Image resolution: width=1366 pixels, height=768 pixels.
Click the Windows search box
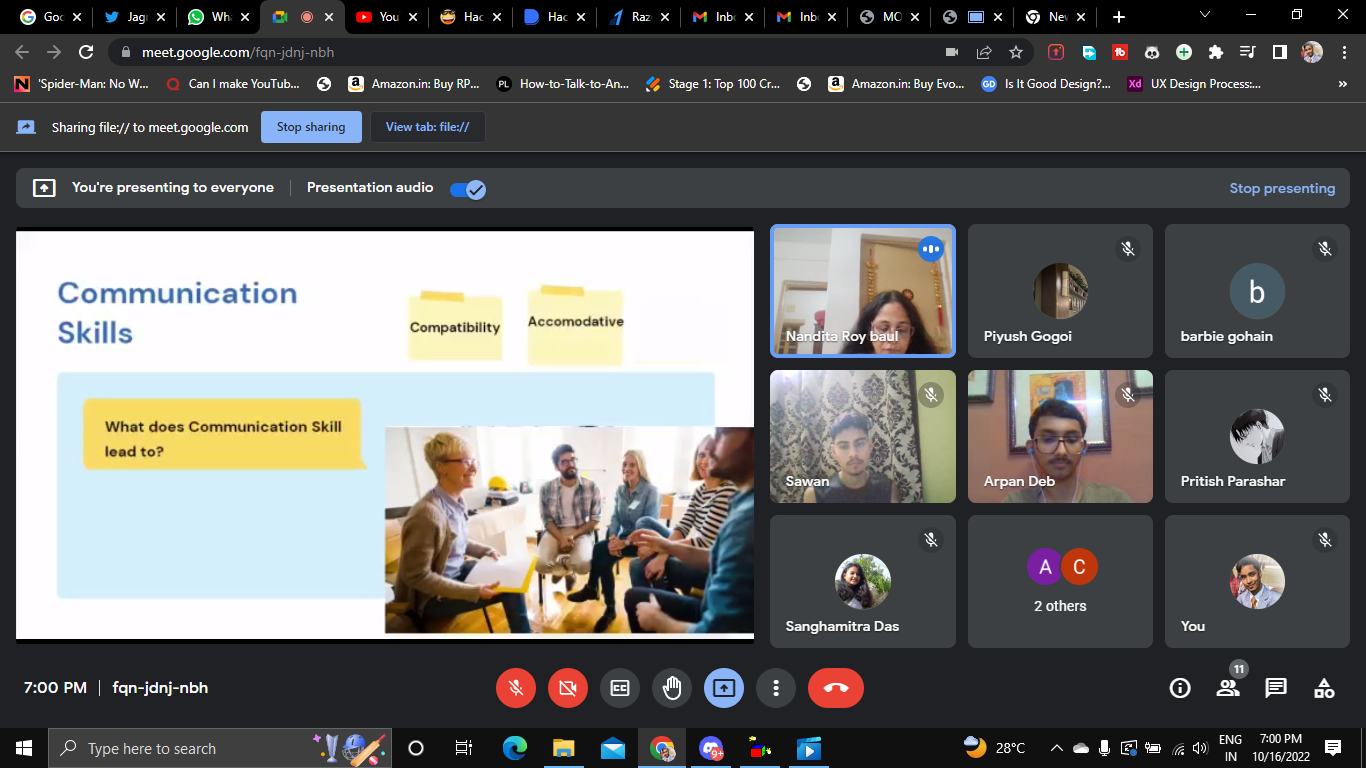(x=190, y=748)
